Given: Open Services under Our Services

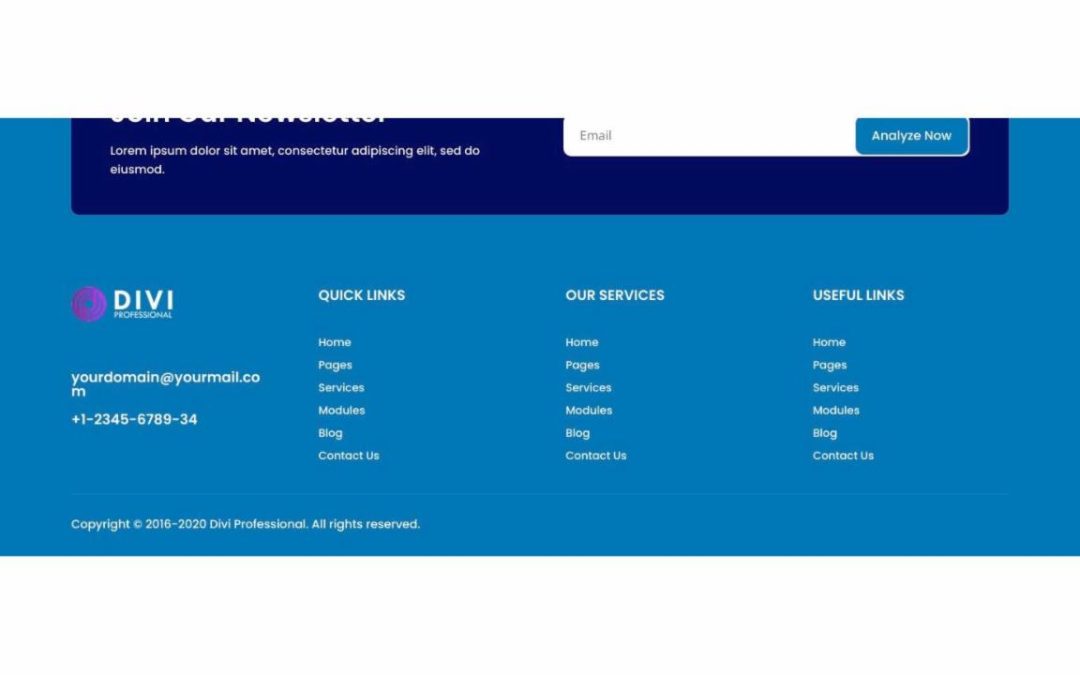Looking at the screenshot, I should (x=588, y=388).
